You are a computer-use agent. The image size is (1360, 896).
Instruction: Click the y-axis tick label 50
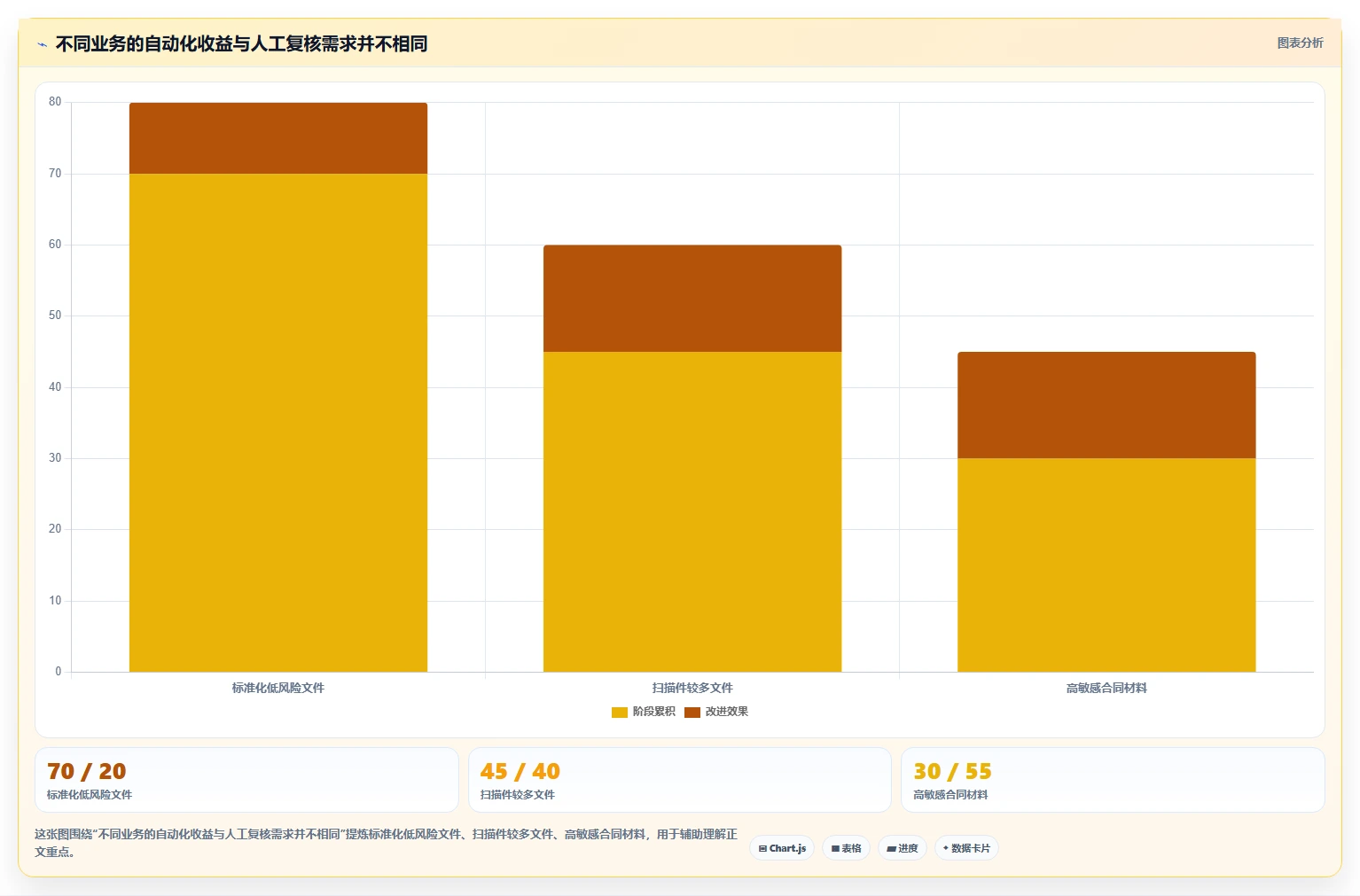pyautogui.click(x=55, y=316)
